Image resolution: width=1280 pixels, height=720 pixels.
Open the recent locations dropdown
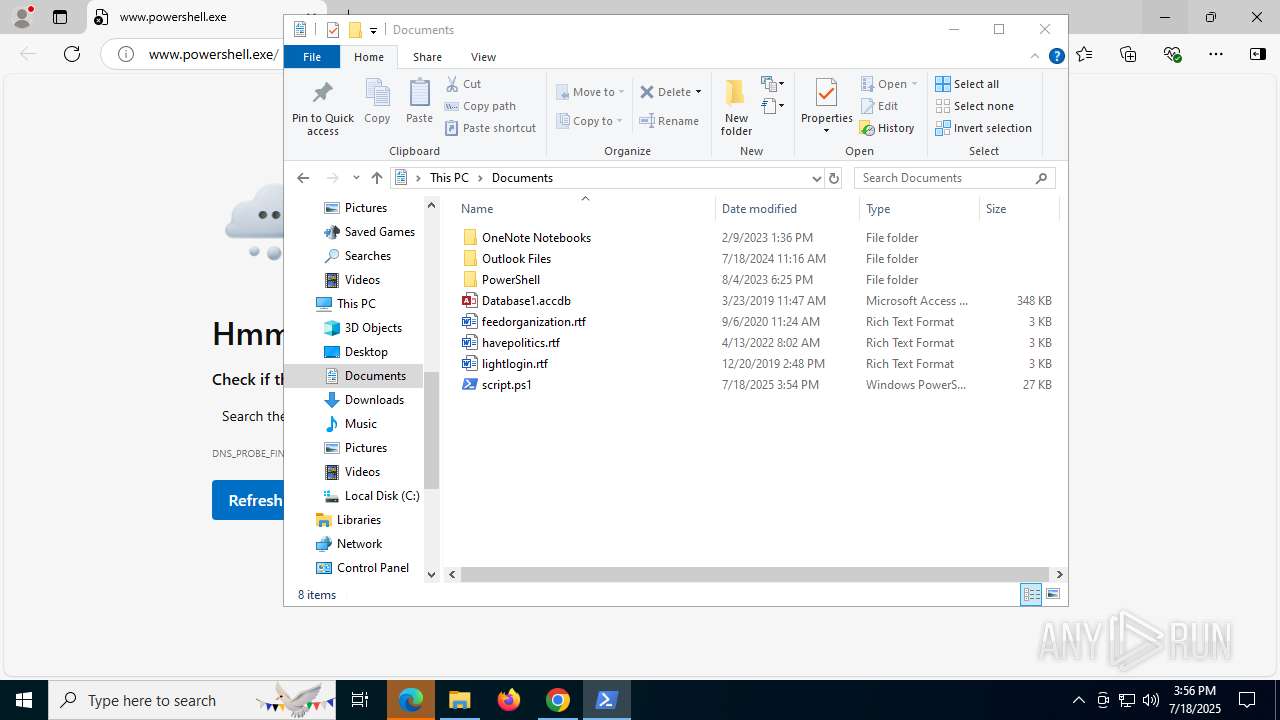pyautogui.click(x=356, y=178)
